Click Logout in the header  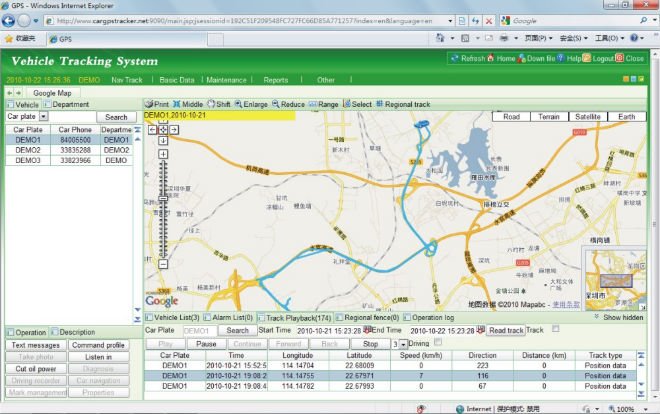(x=599, y=58)
